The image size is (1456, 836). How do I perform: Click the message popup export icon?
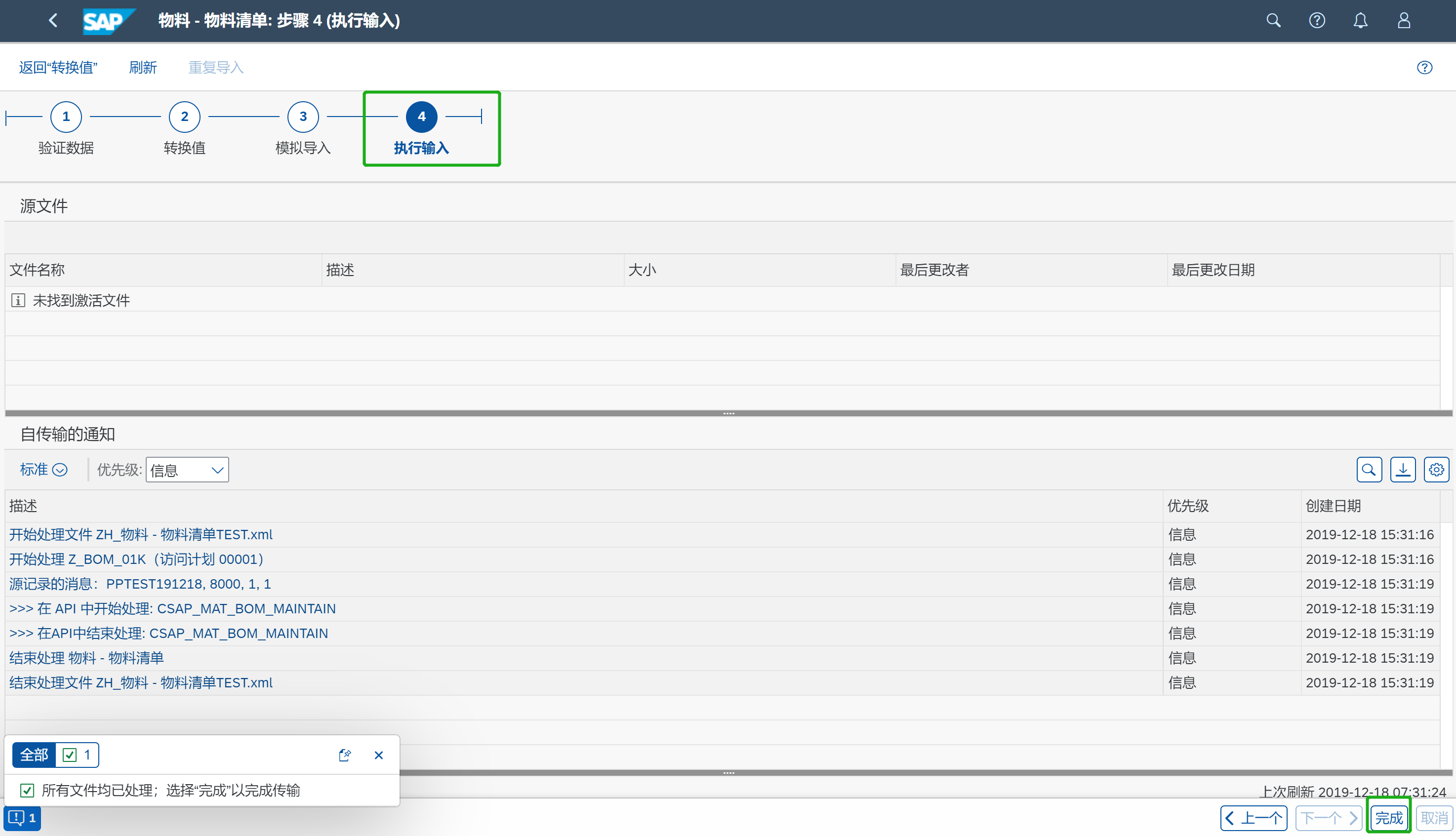[x=345, y=755]
